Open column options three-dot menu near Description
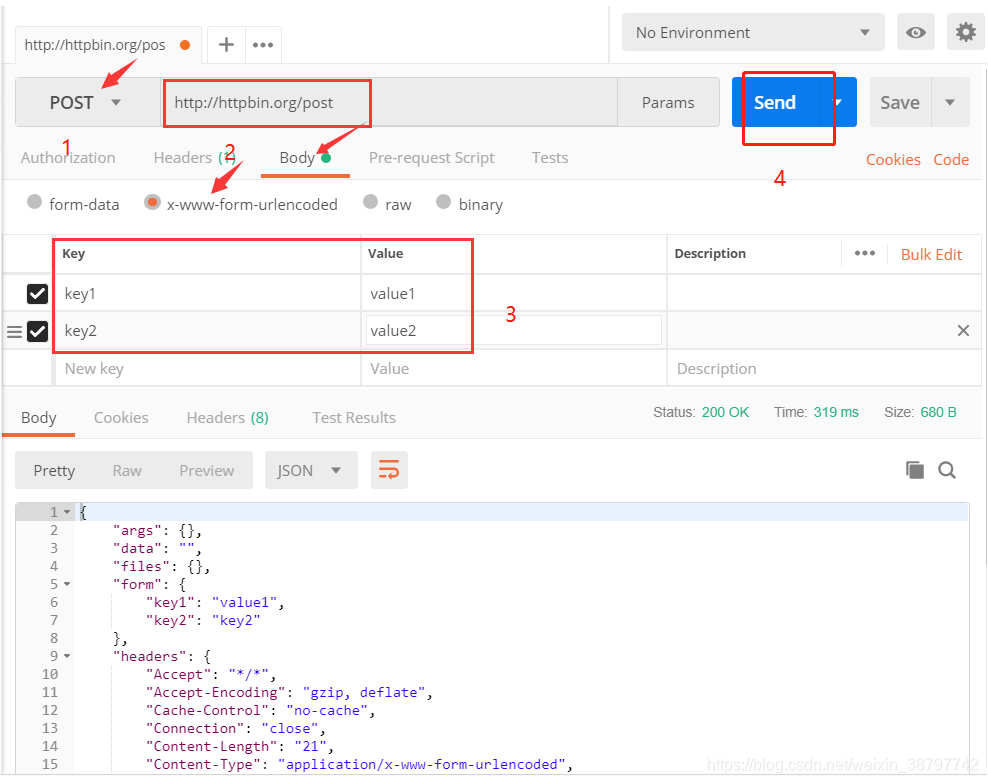The image size is (988, 783). click(864, 253)
